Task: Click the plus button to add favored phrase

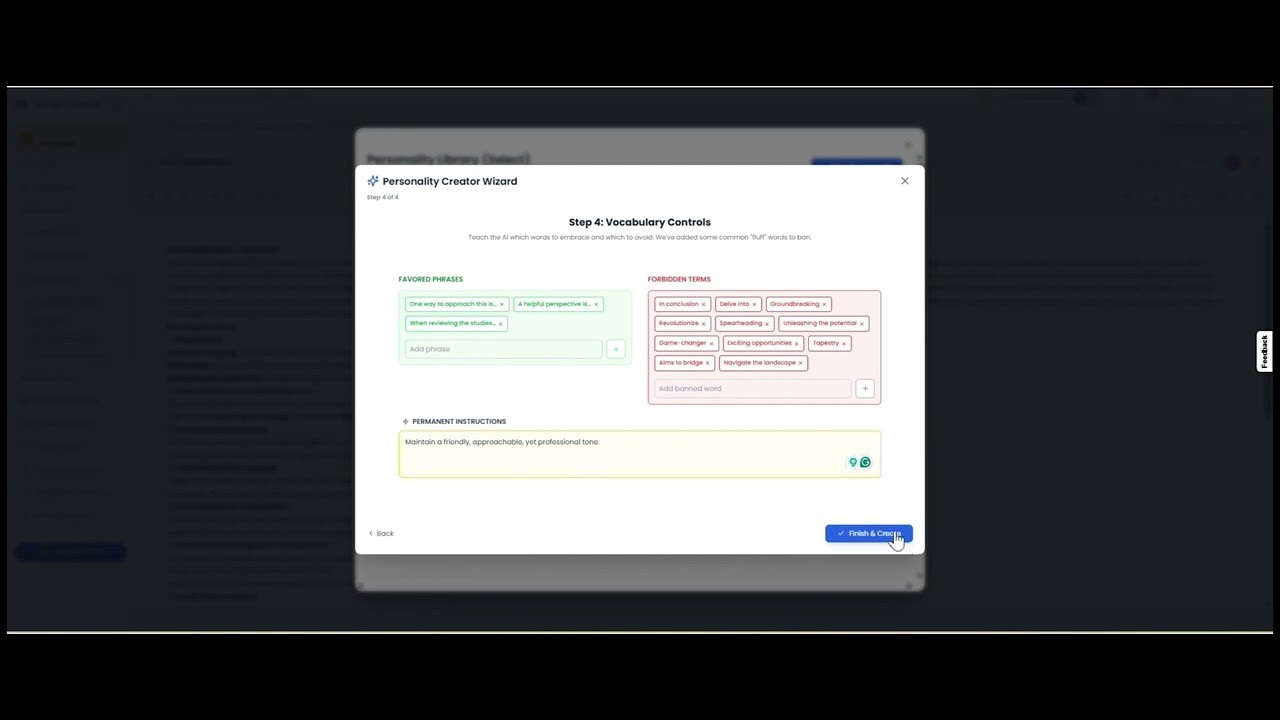Action: (616, 349)
